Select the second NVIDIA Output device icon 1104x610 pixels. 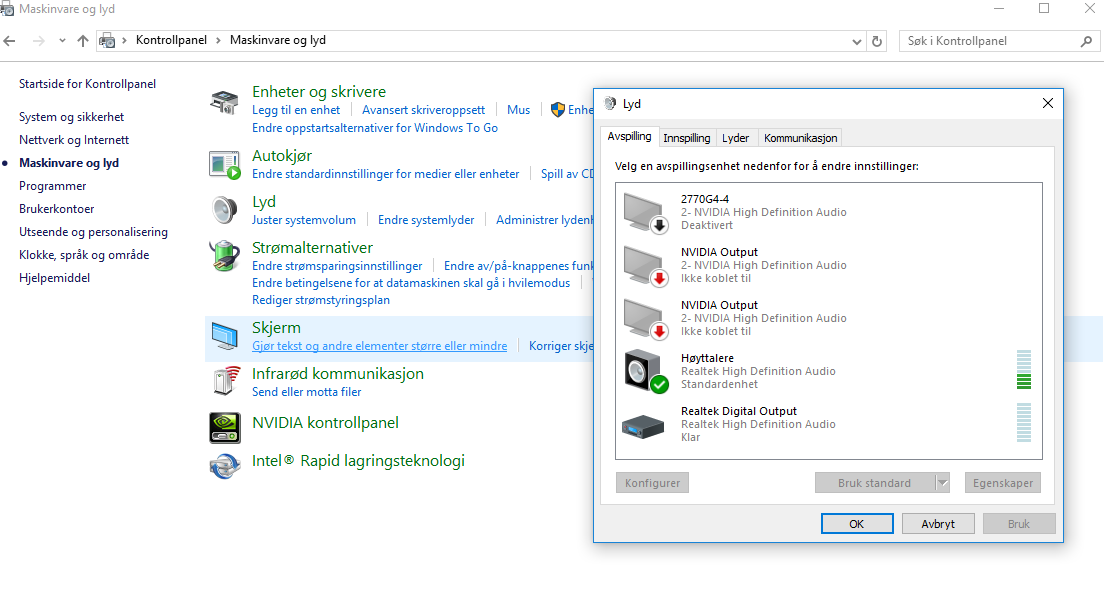coord(645,318)
